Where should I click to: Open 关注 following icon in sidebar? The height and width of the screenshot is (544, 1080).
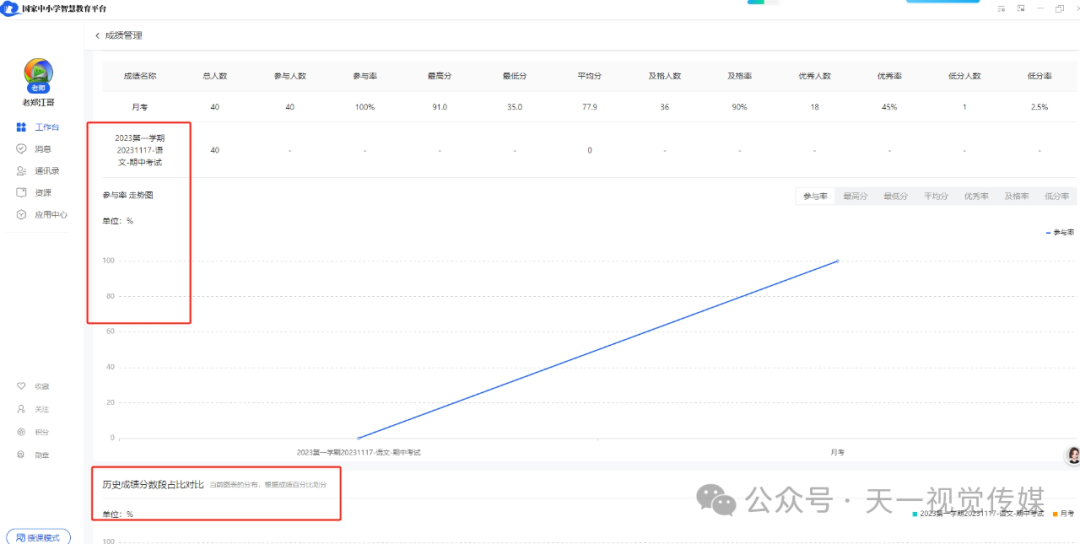coord(22,409)
